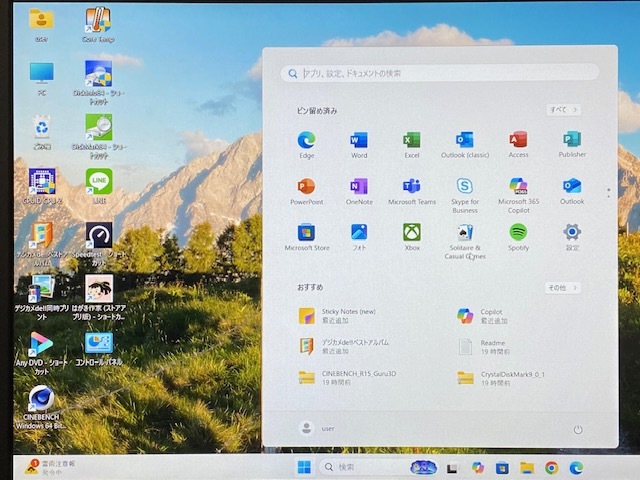640x480 pixels.
Task: Open Publisher pinned app
Action: [x=572, y=144]
